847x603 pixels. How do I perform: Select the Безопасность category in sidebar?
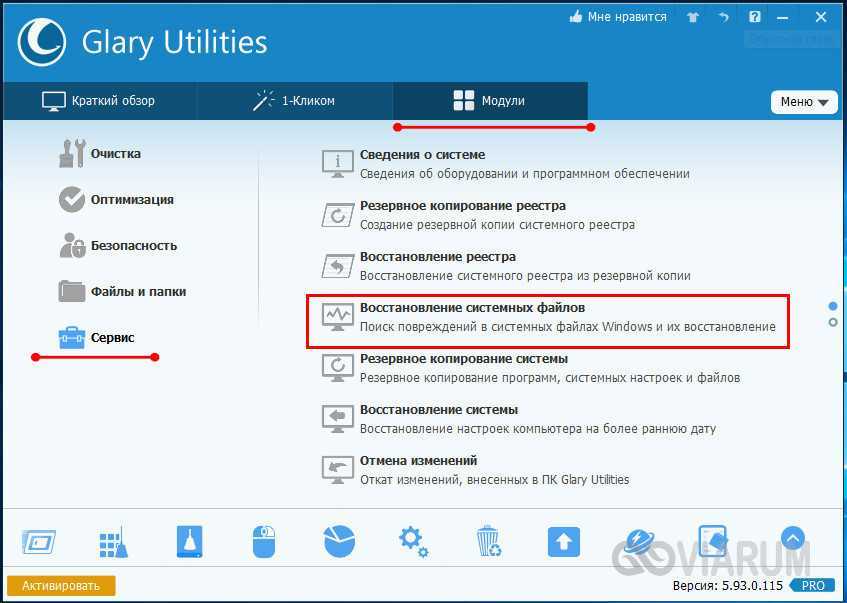[133, 246]
